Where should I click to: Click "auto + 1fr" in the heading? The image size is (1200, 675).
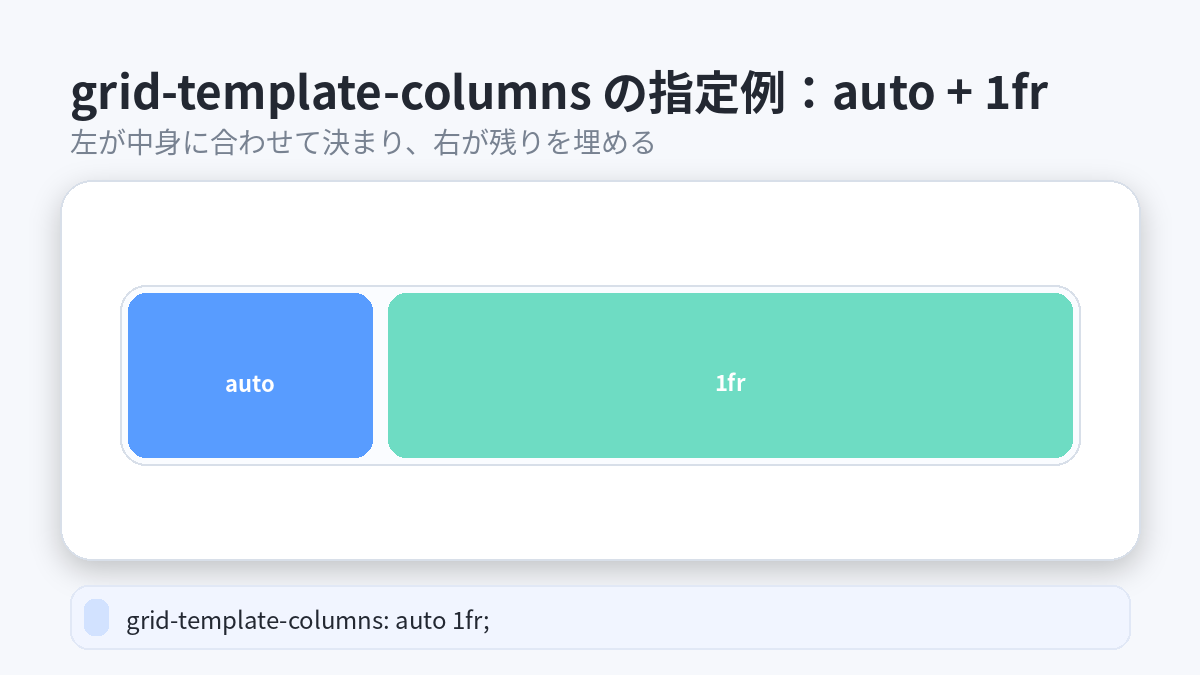coord(940,95)
